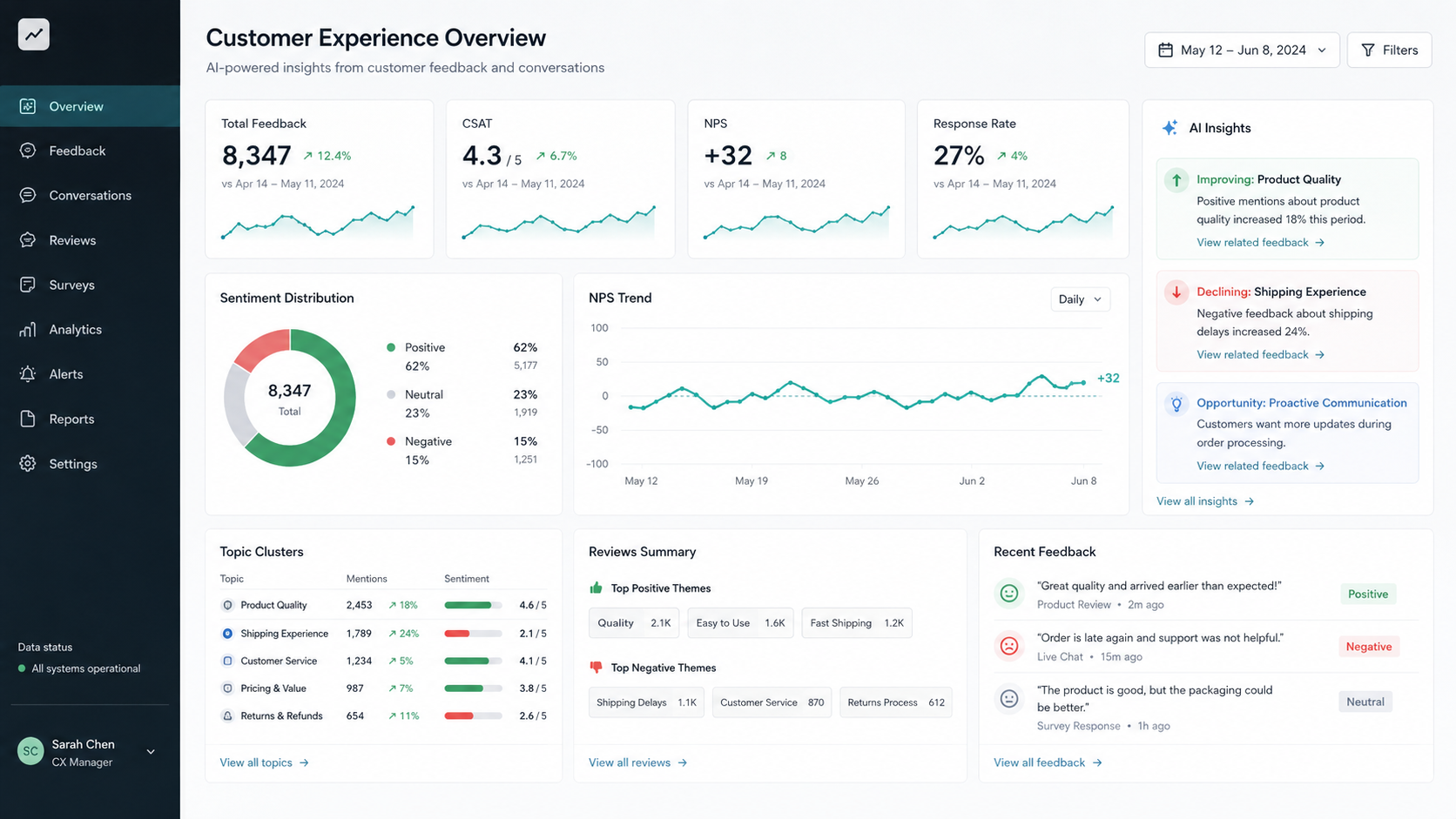Open the May 12 – Jun 8, 2024 date range dropdown
This screenshot has width=1456, height=819.
1242,50
